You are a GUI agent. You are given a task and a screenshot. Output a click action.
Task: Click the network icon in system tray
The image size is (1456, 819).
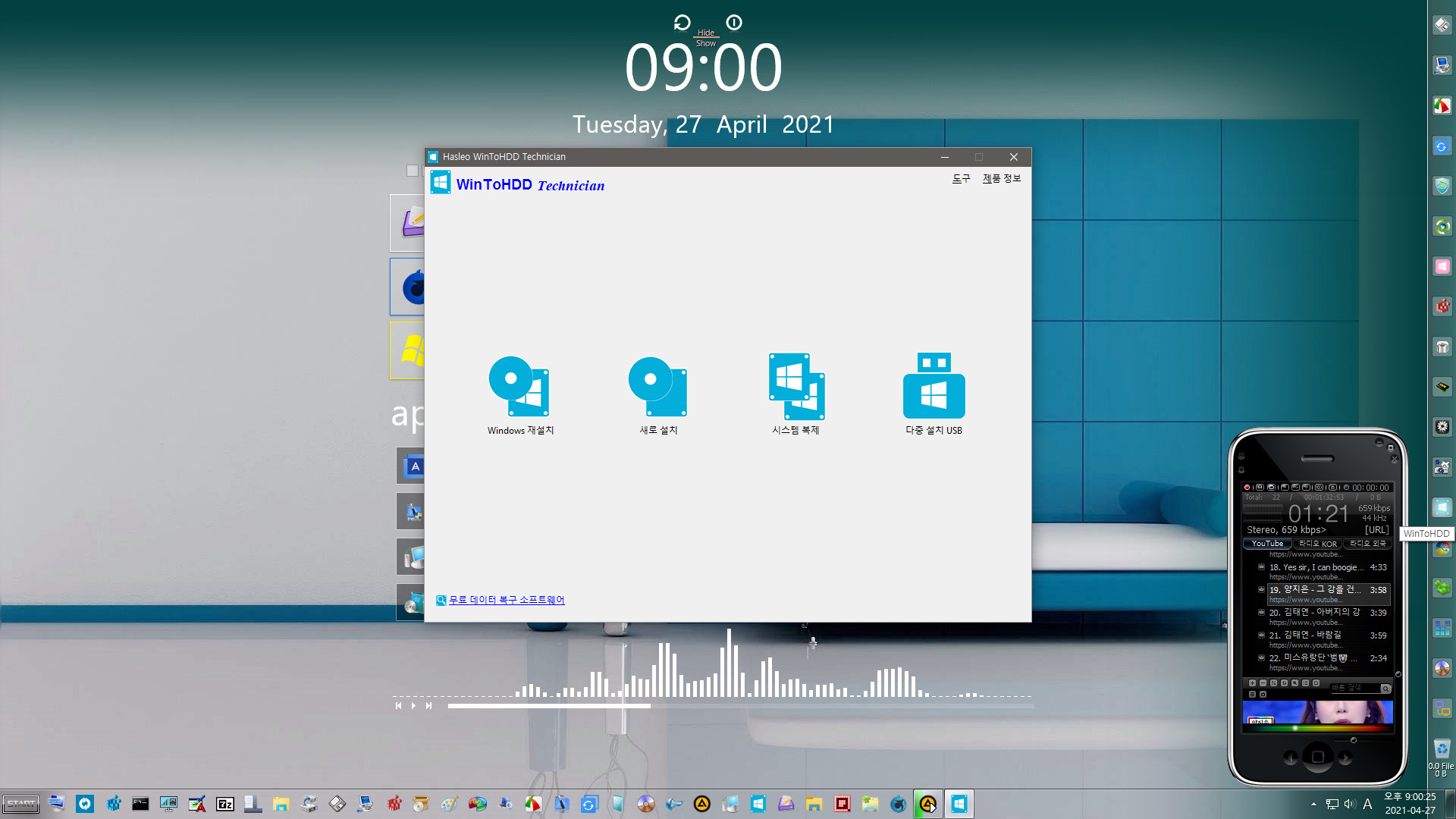click(1332, 804)
